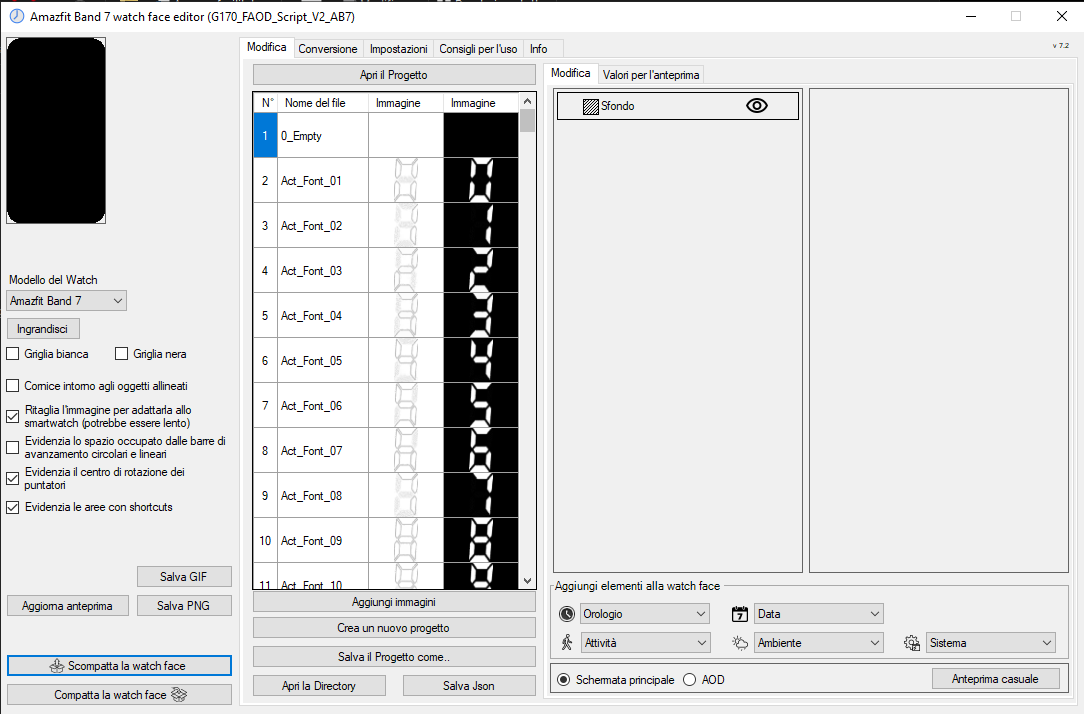
Task: Click Salva PNG button
Action: click(184, 605)
